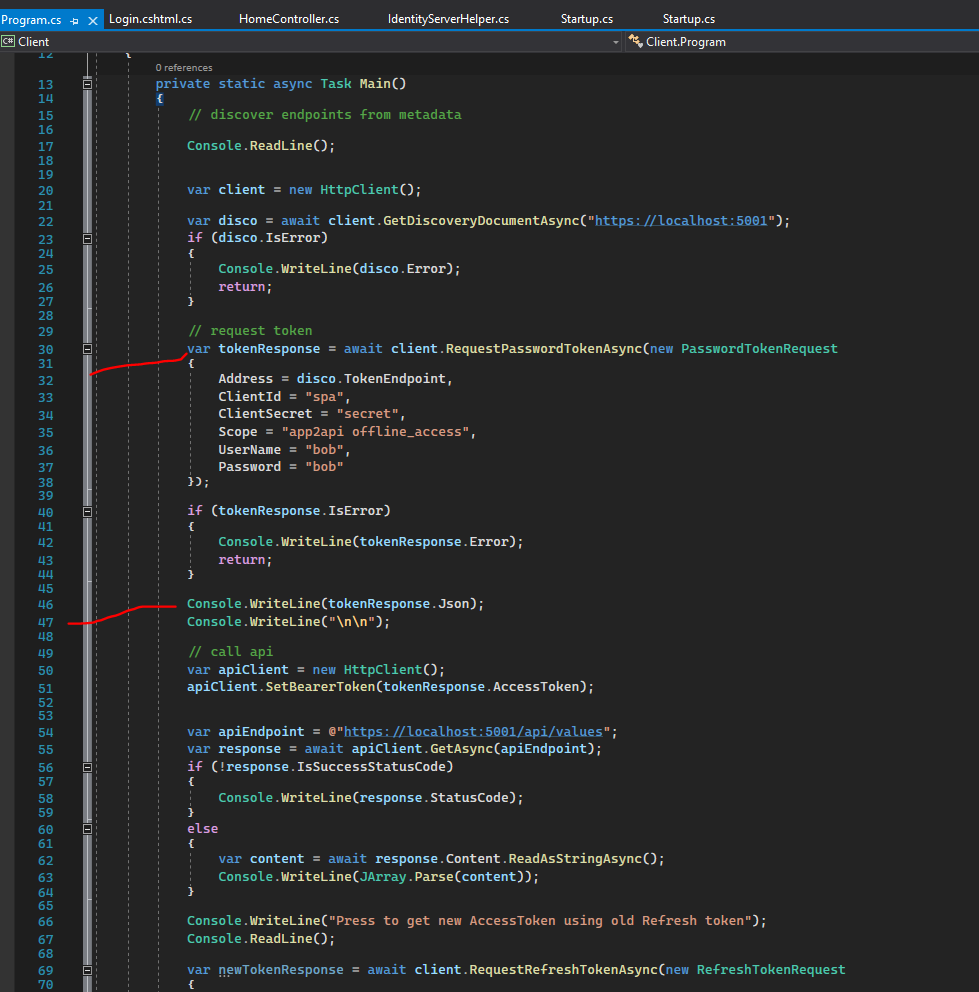Image resolution: width=979 pixels, height=992 pixels.
Task: Click the method icon beside Client.Program
Action: (x=634, y=41)
